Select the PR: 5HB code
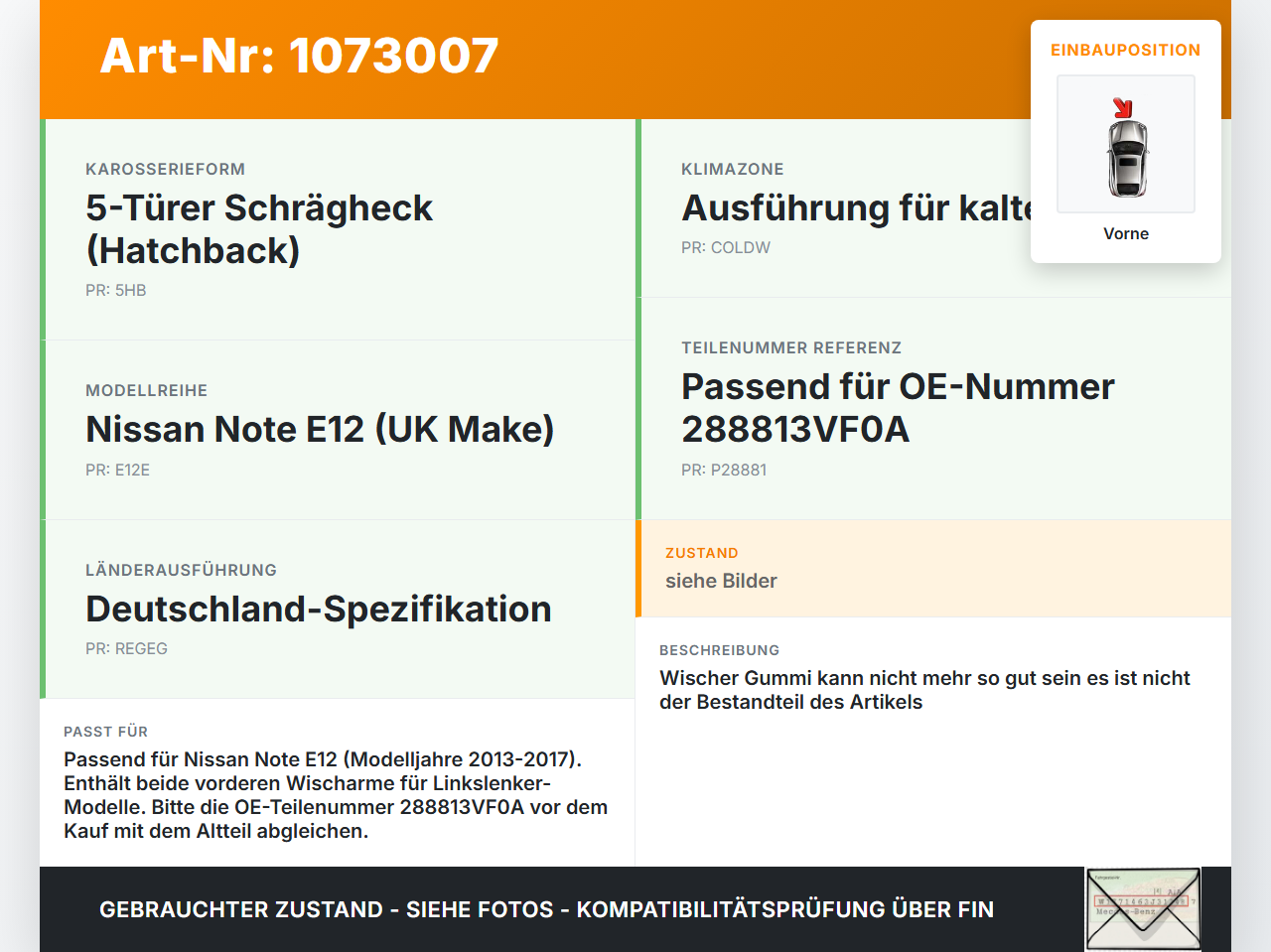 [116, 290]
